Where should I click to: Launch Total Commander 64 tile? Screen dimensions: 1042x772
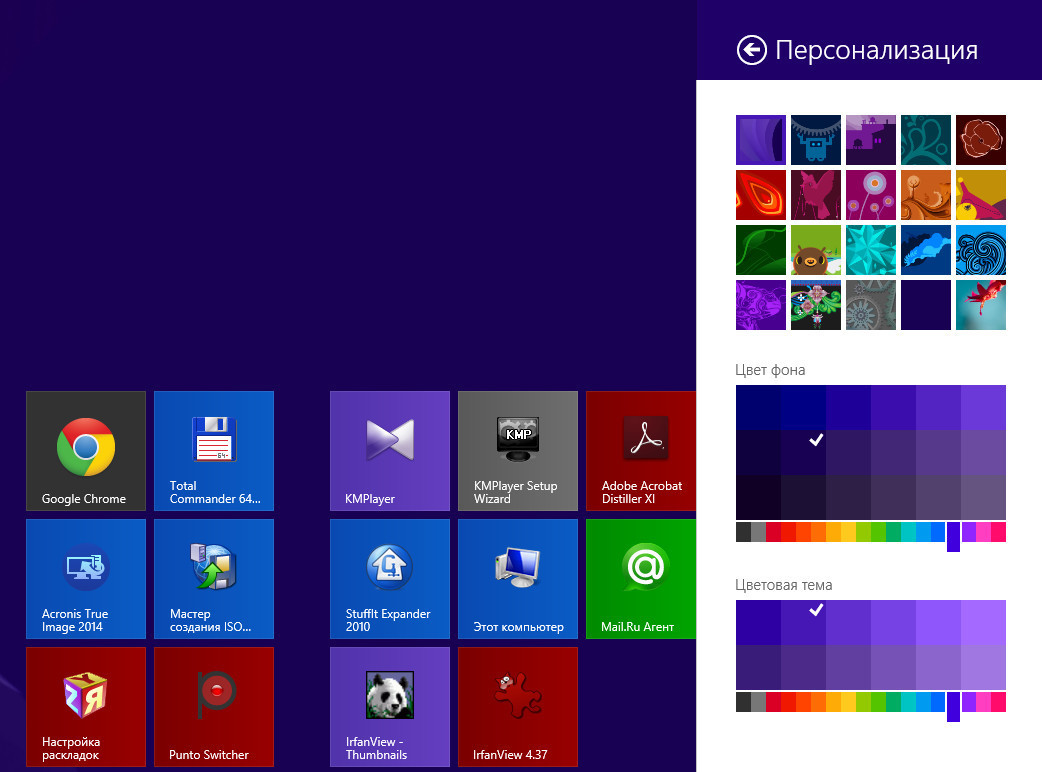click(214, 450)
